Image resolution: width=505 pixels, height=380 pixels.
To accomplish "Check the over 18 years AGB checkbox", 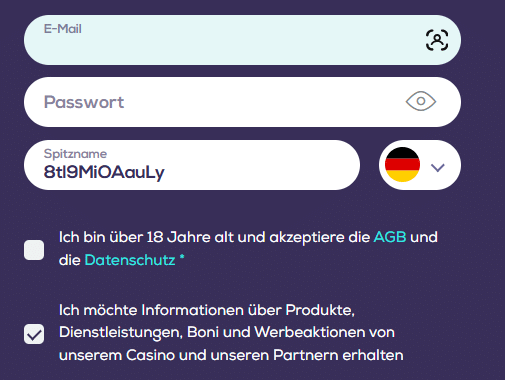I will point(34,250).
